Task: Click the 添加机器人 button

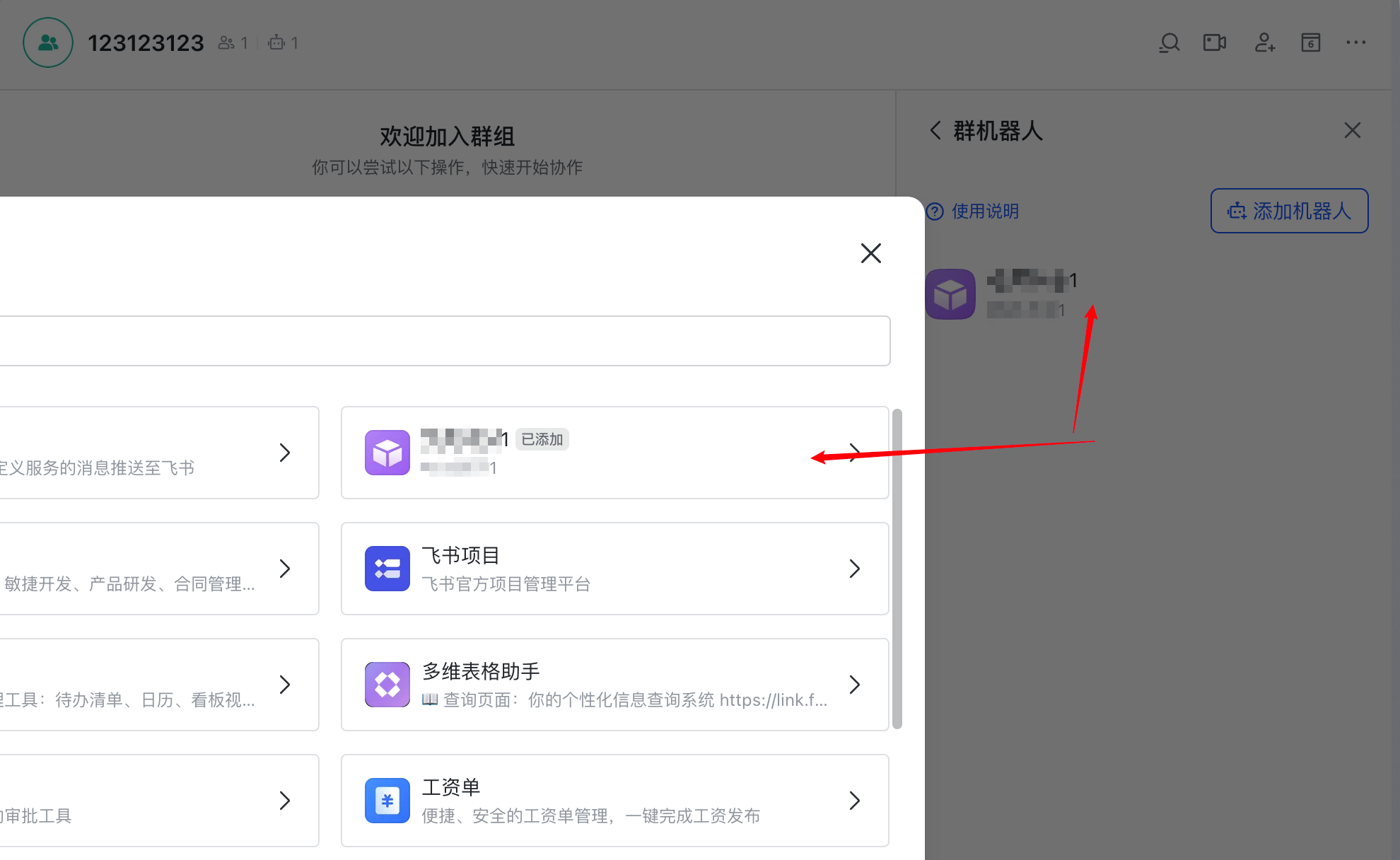Action: click(x=1289, y=211)
